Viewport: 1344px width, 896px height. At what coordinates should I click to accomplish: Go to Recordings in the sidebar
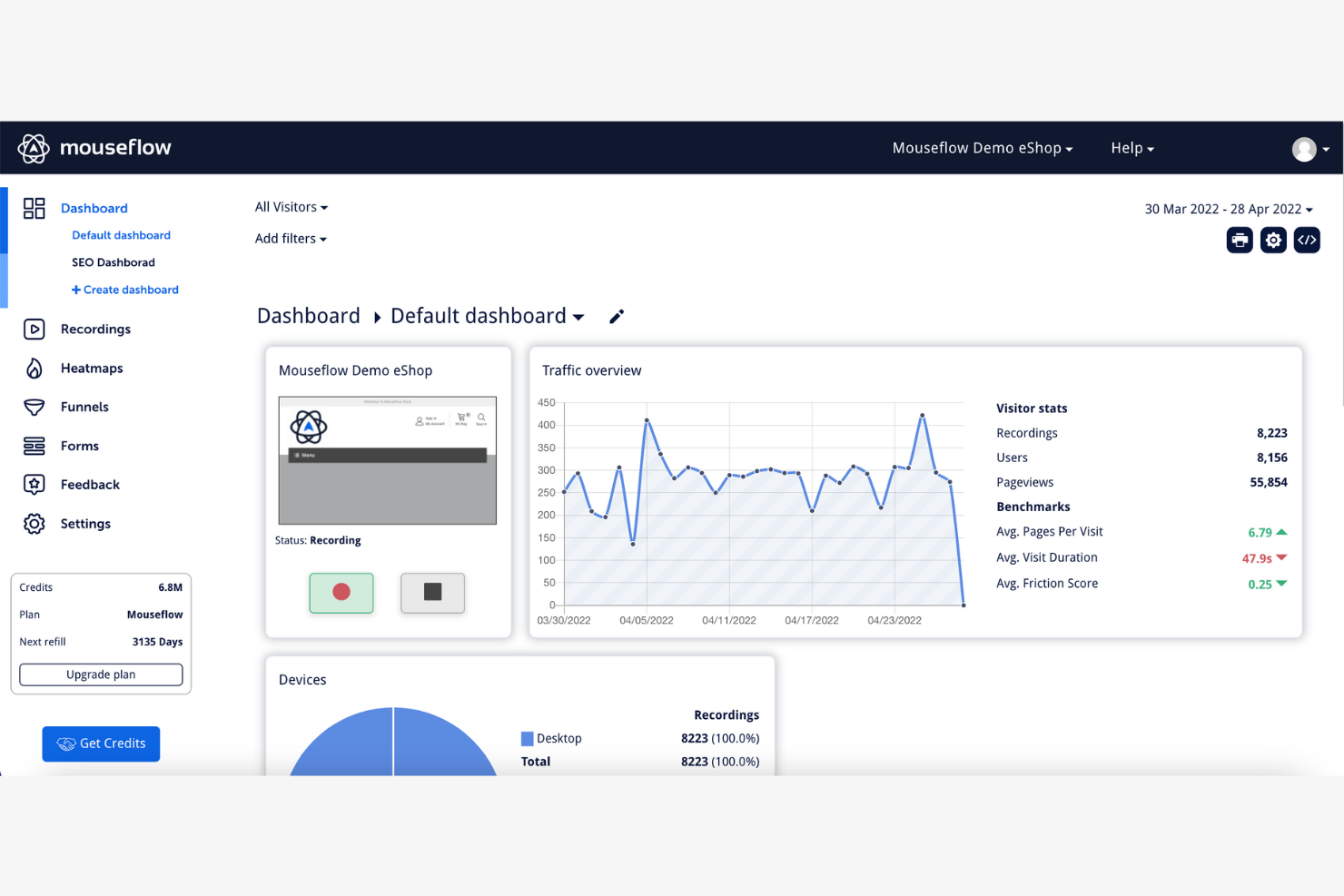click(x=95, y=329)
